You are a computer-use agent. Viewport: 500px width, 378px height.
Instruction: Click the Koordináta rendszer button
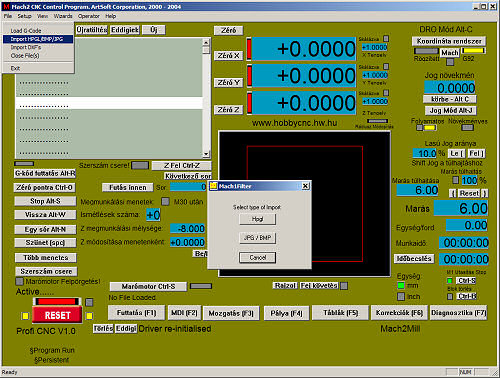tap(449, 41)
